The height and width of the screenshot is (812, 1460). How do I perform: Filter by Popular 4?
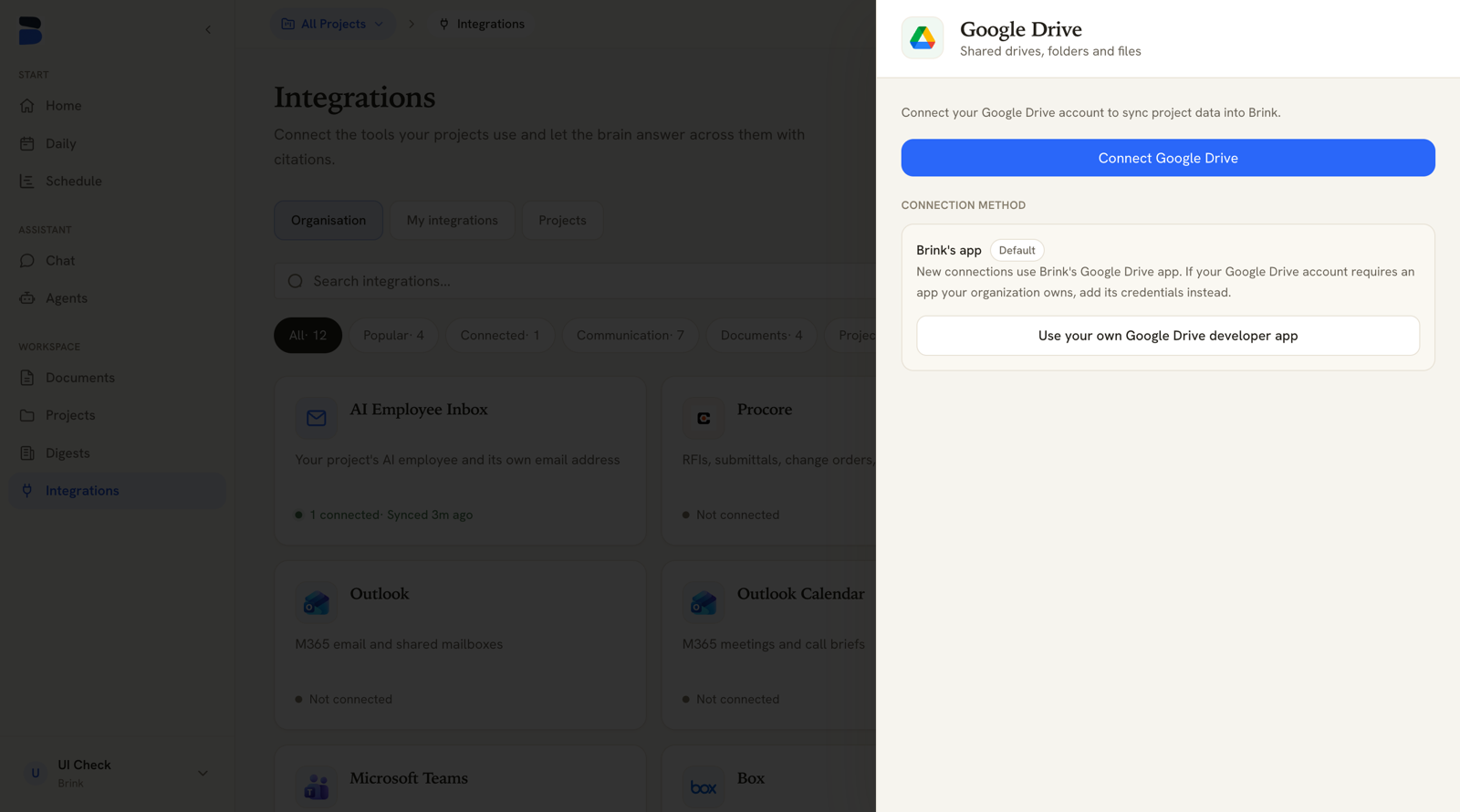(393, 335)
